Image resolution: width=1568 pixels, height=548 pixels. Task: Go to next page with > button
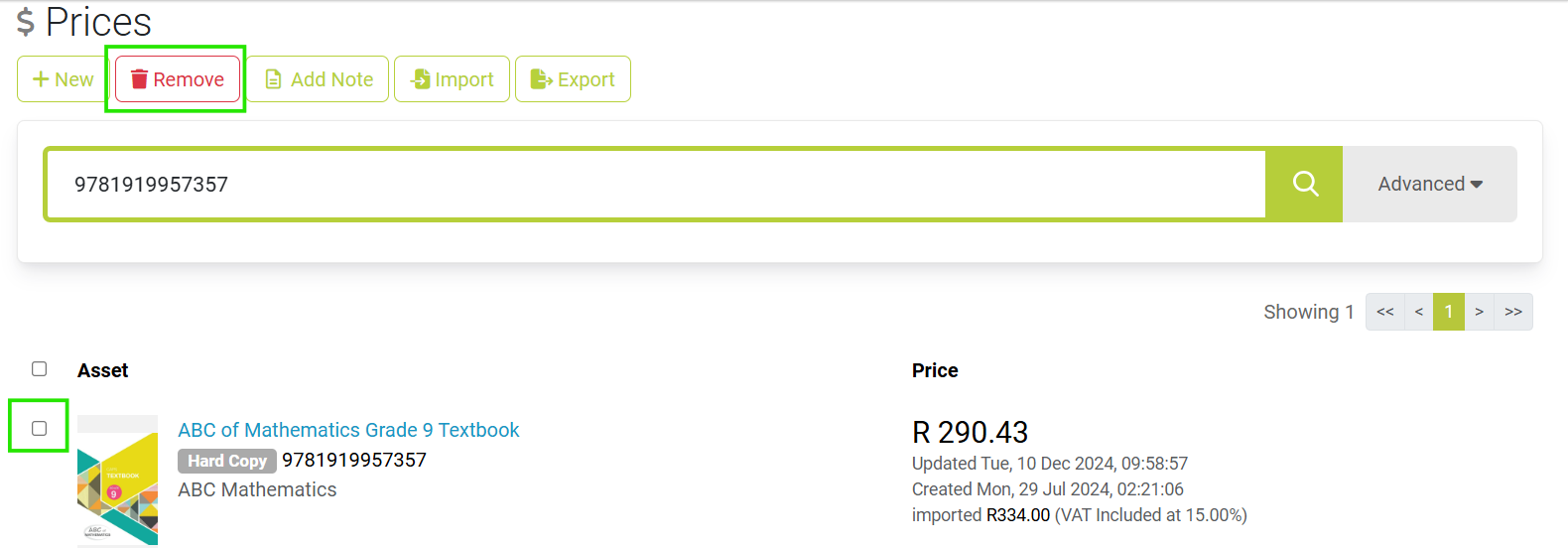coord(1479,312)
